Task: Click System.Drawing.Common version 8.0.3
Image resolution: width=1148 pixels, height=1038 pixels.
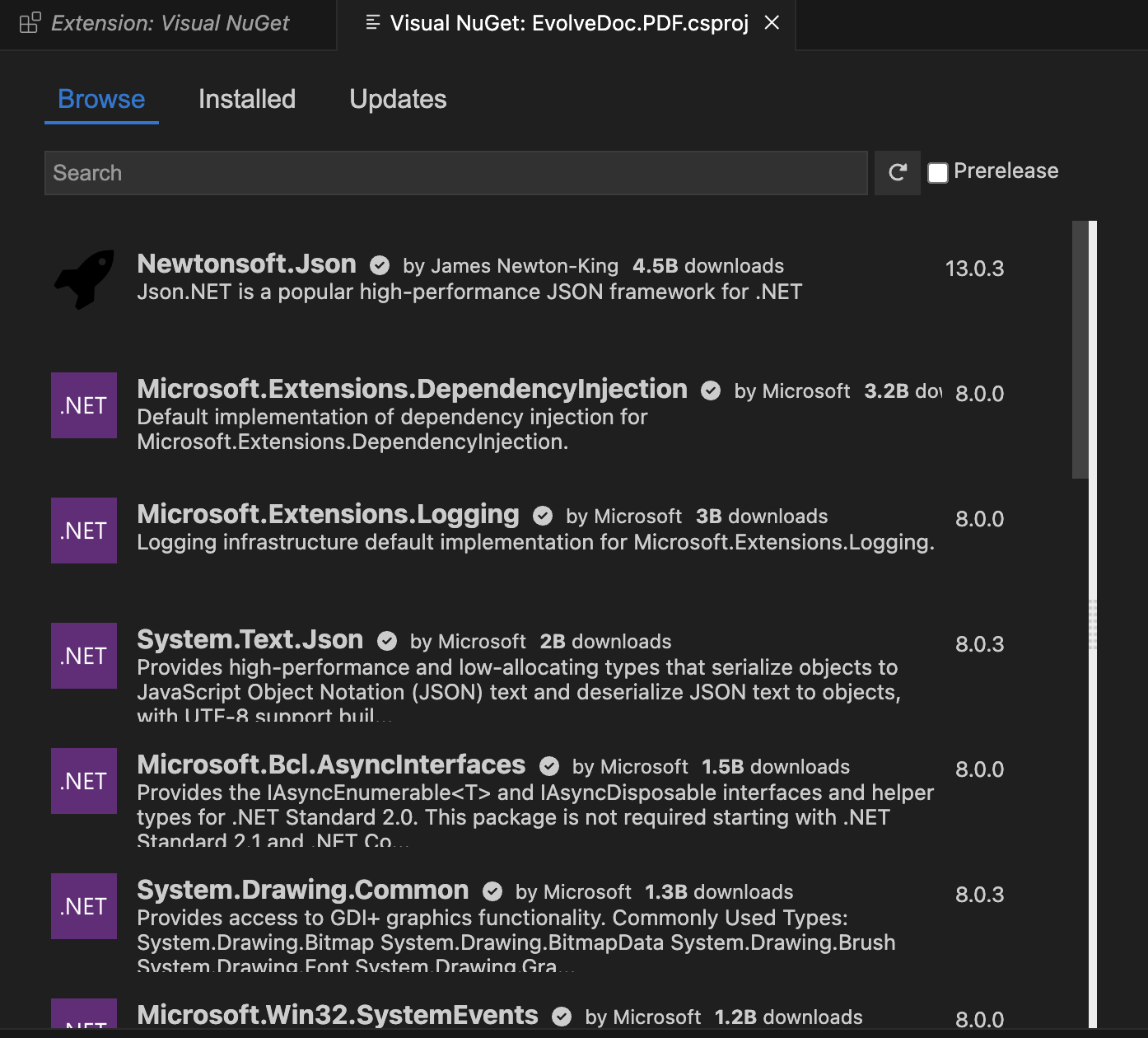Action: pos(979,895)
